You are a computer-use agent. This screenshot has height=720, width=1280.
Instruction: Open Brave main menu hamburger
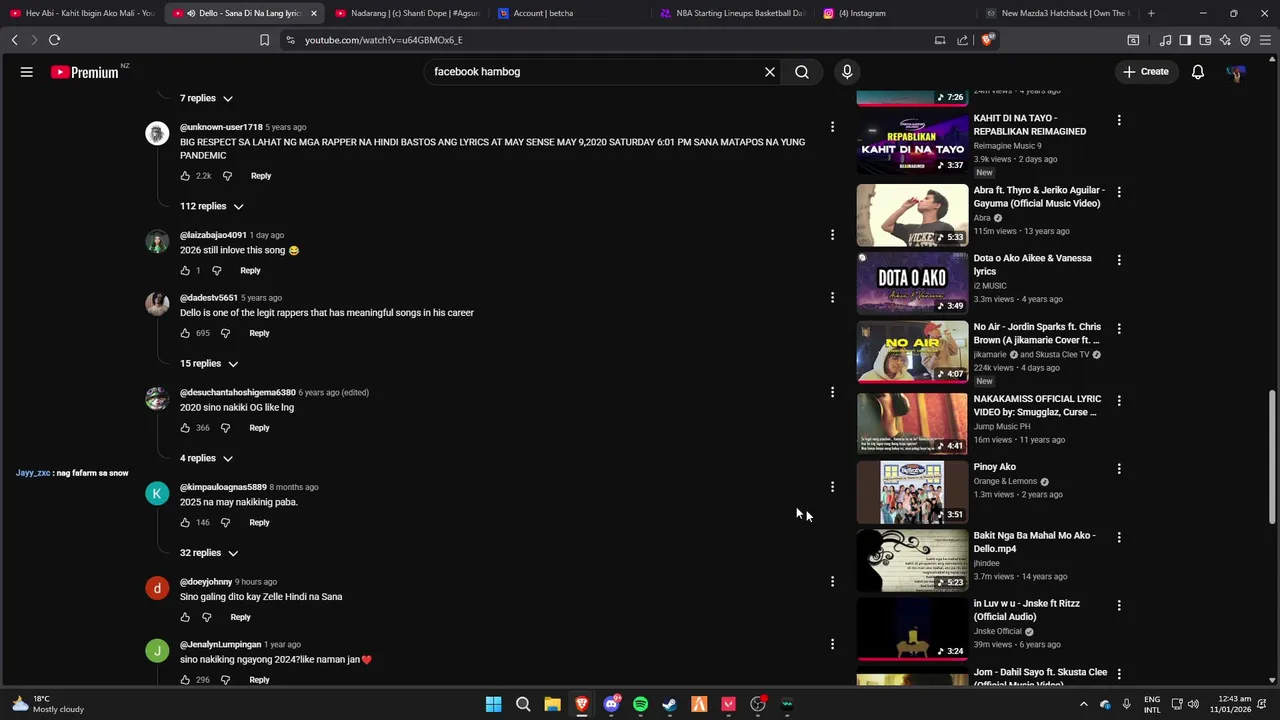click(1265, 40)
